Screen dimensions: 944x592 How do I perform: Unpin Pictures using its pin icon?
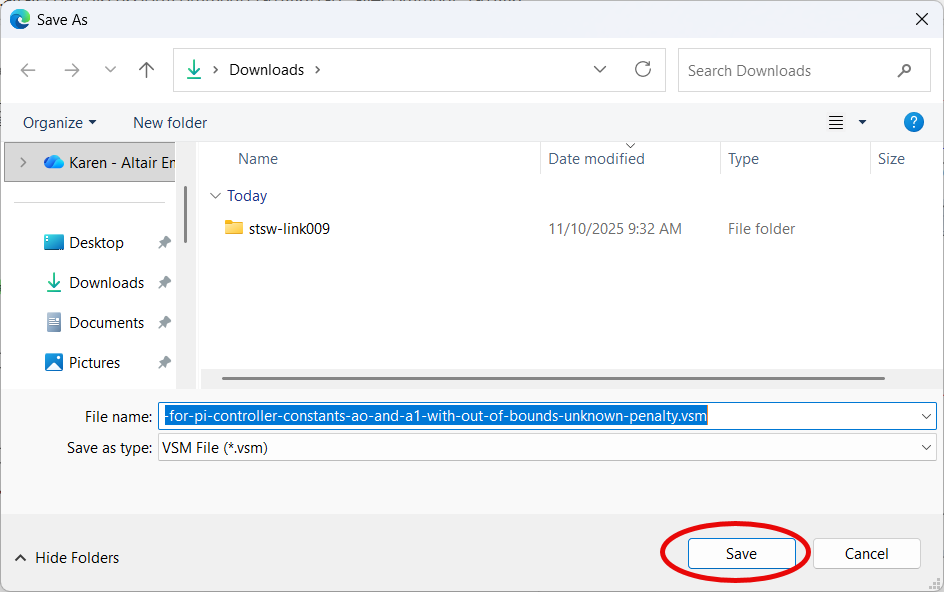click(x=164, y=363)
